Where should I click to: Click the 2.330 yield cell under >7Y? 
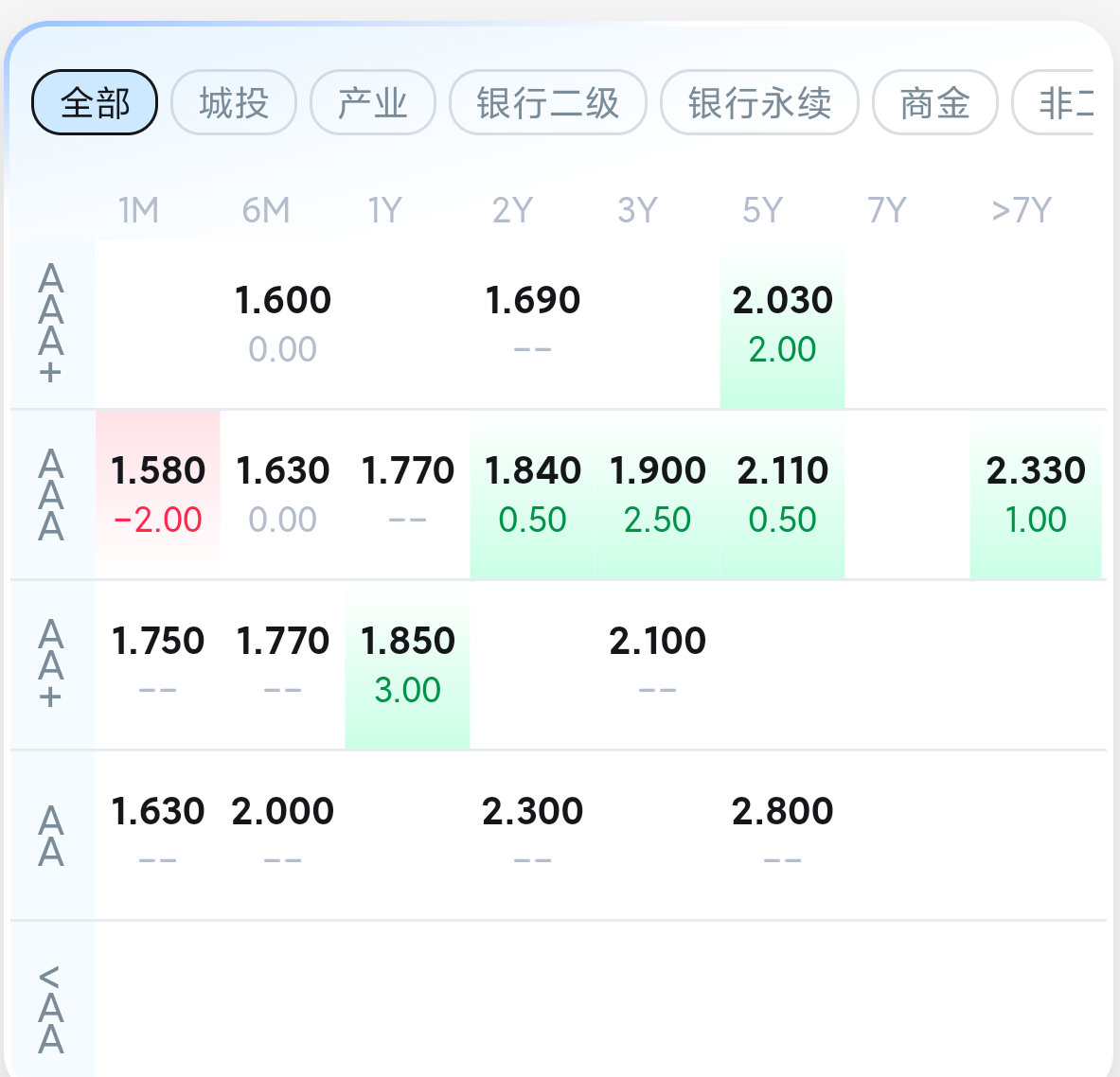tap(1036, 494)
